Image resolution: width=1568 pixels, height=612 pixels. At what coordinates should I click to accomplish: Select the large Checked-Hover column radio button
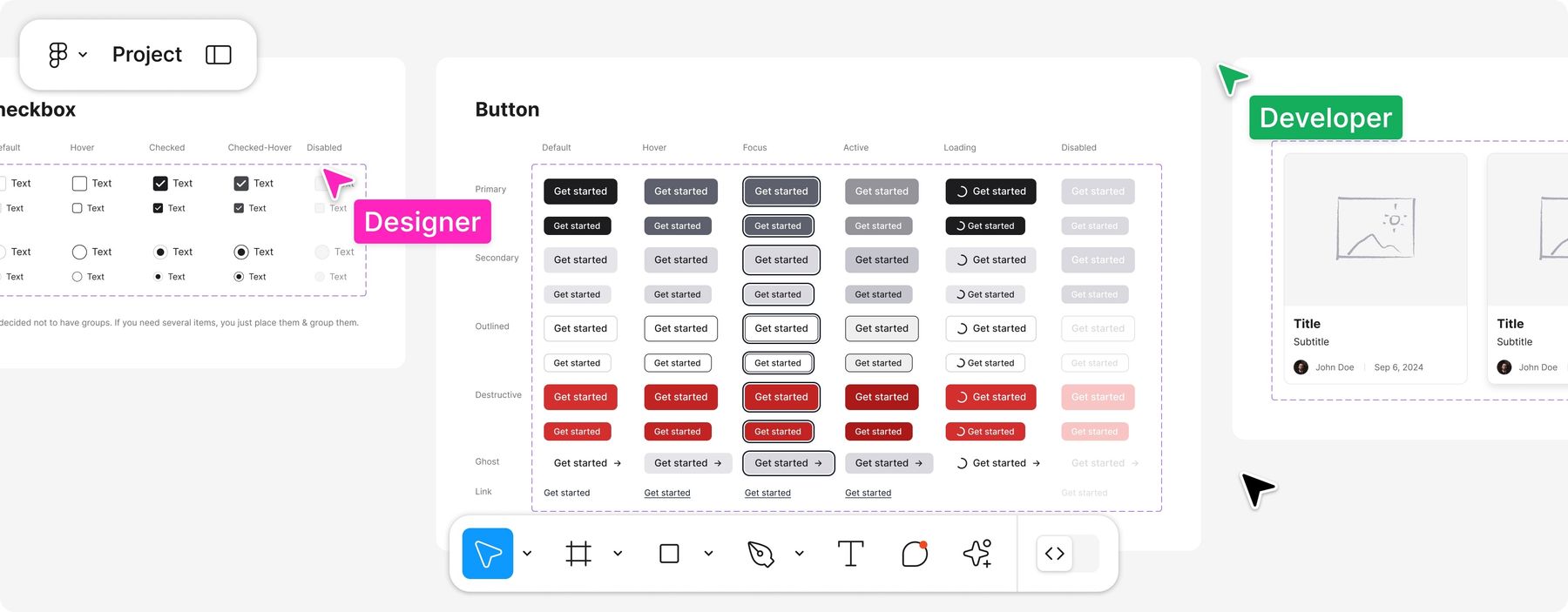click(241, 252)
